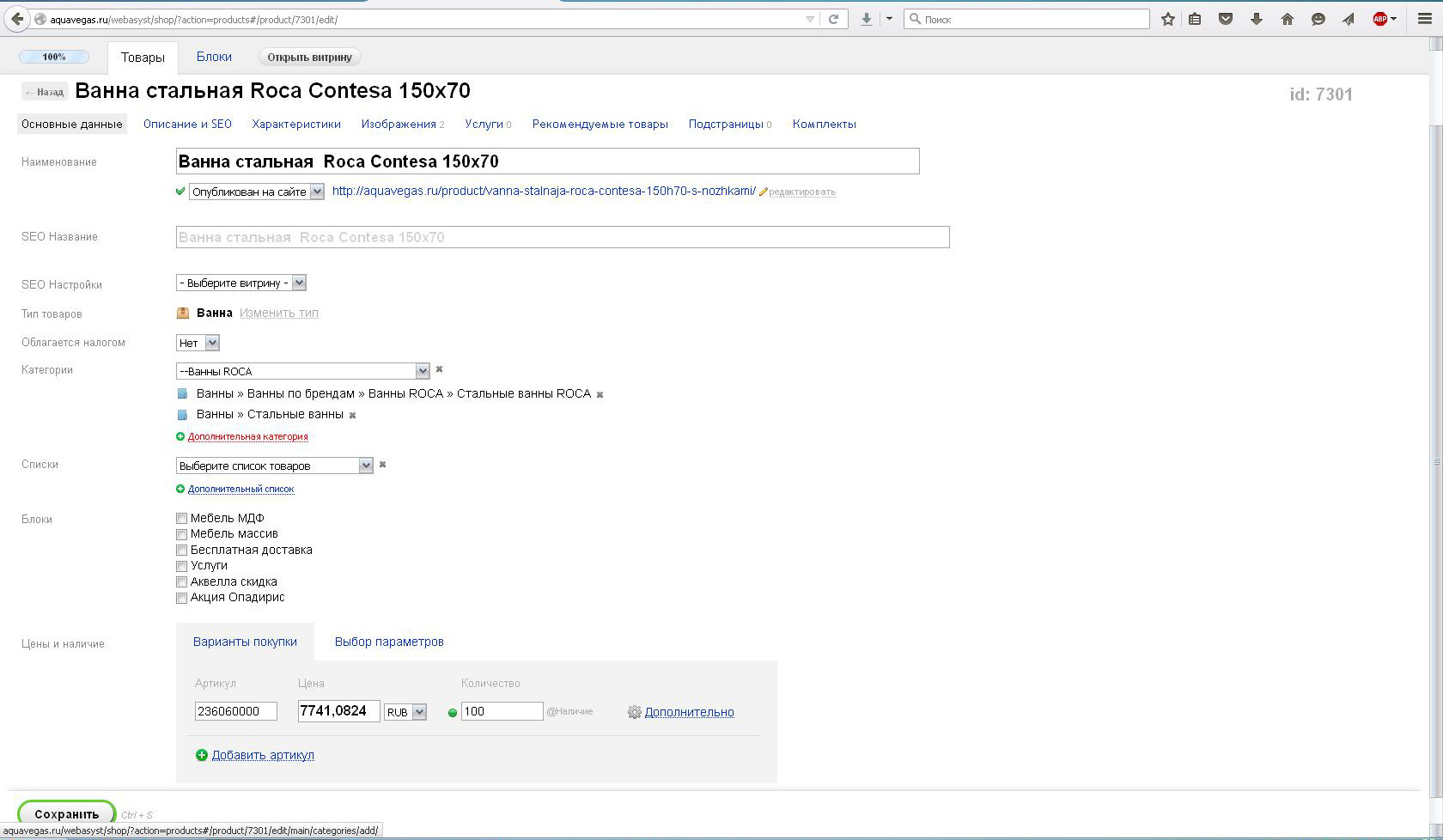1443x840 pixels.
Task: Bookmark this page with the star icon
Action: point(1168,19)
